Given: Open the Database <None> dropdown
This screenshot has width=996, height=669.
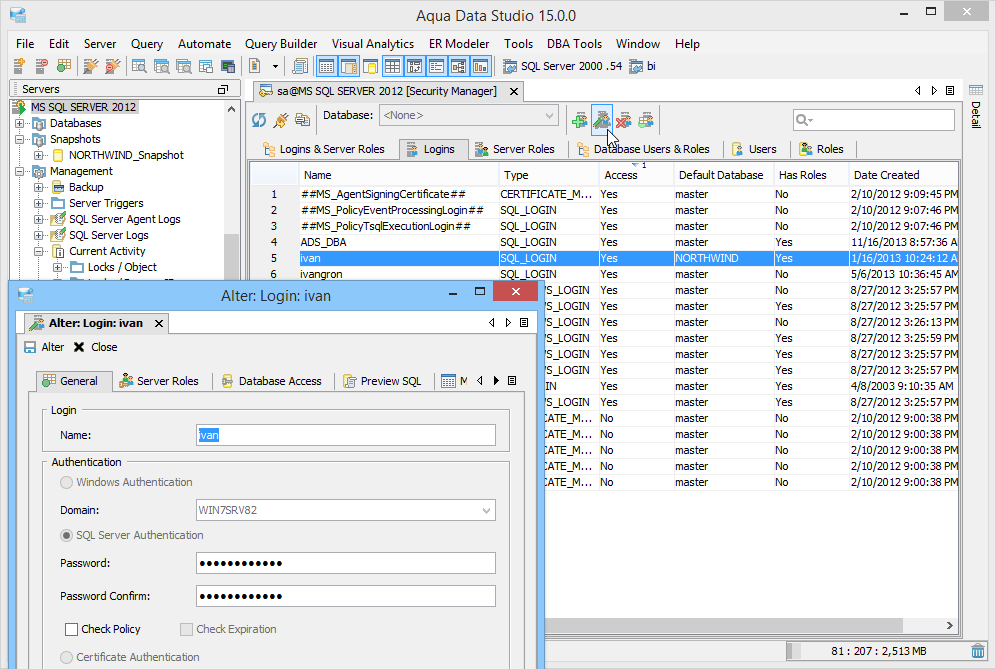Looking at the screenshot, I should pos(549,116).
